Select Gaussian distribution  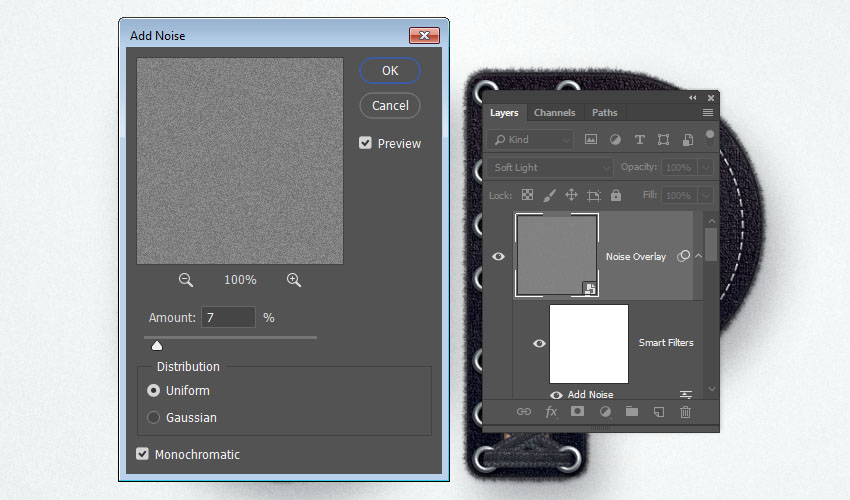pyautogui.click(x=153, y=417)
